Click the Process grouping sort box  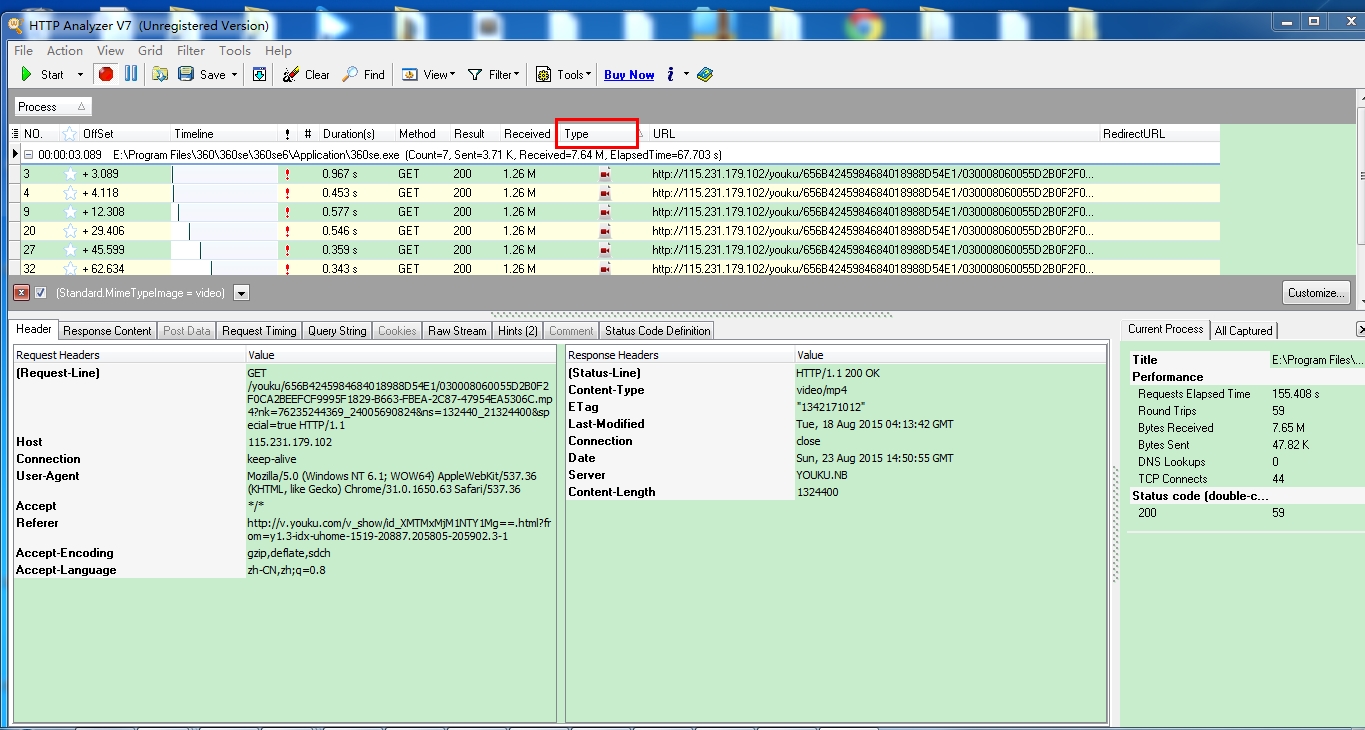pyautogui.click(x=52, y=107)
